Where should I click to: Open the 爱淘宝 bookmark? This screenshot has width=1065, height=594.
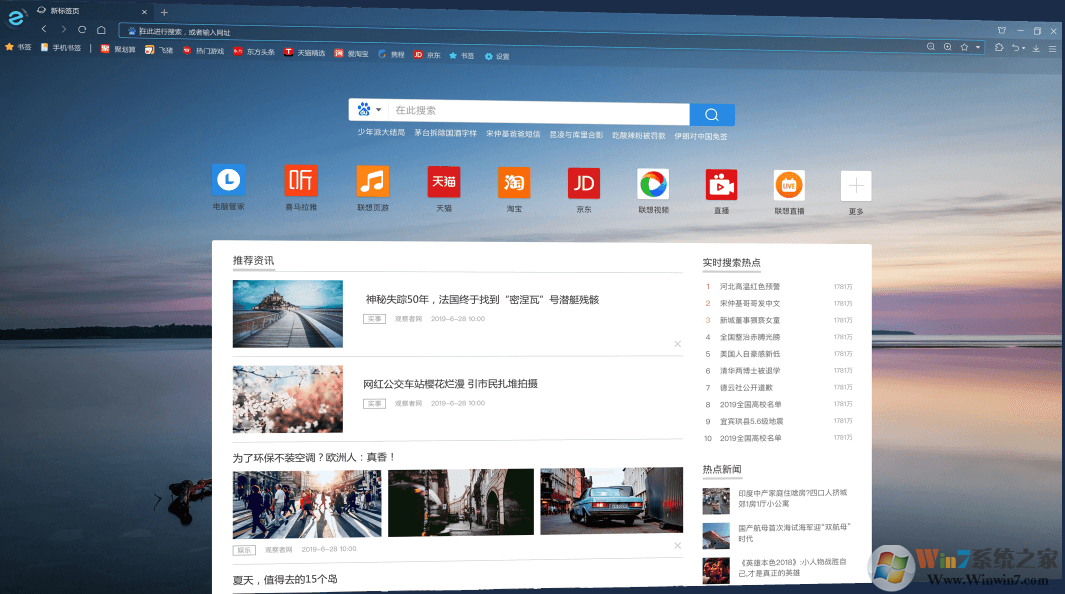[351, 53]
